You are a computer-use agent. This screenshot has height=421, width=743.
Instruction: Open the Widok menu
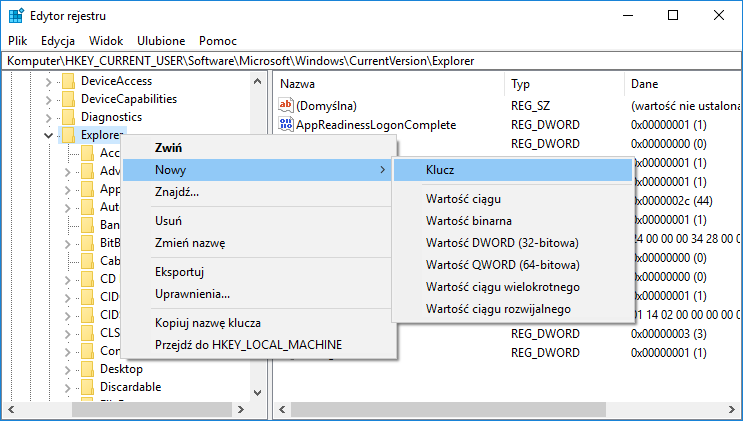pos(106,41)
